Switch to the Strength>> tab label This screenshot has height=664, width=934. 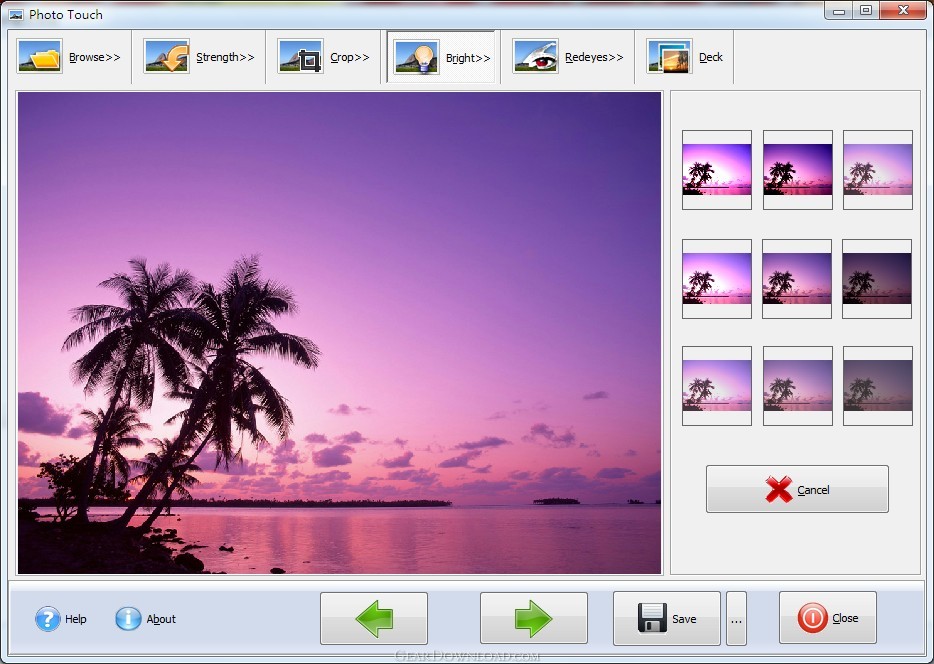[225, 57]
